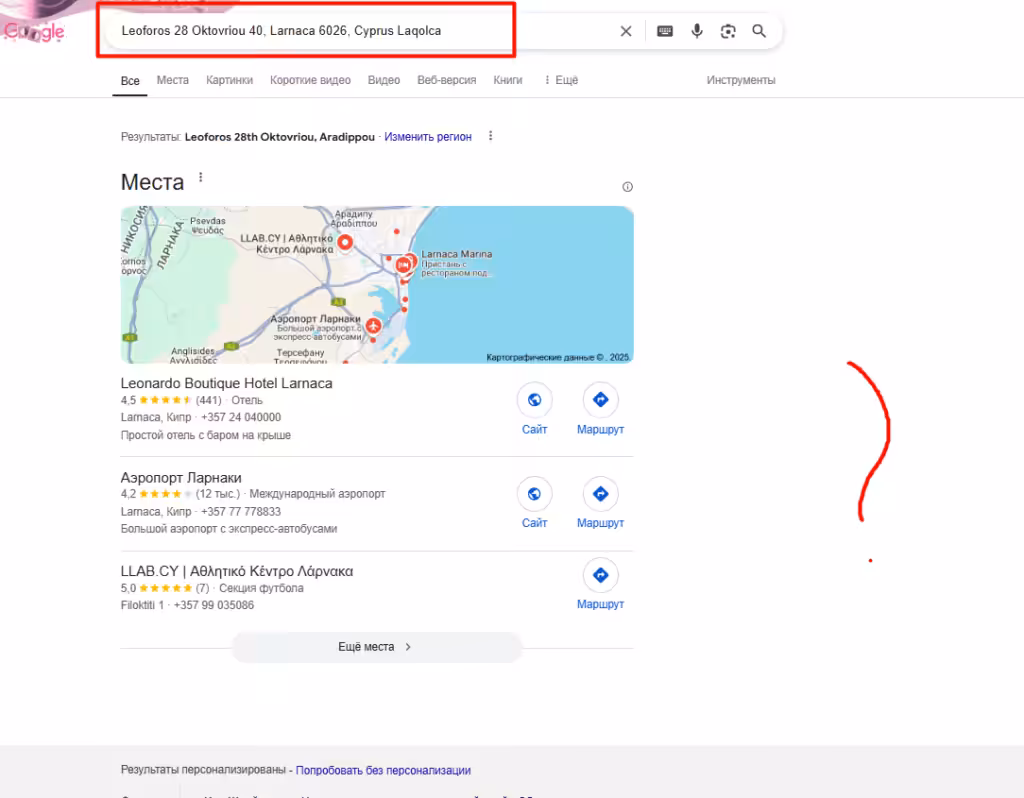
Task: Switch to the Места tab
Action: (x=172, y=80)
